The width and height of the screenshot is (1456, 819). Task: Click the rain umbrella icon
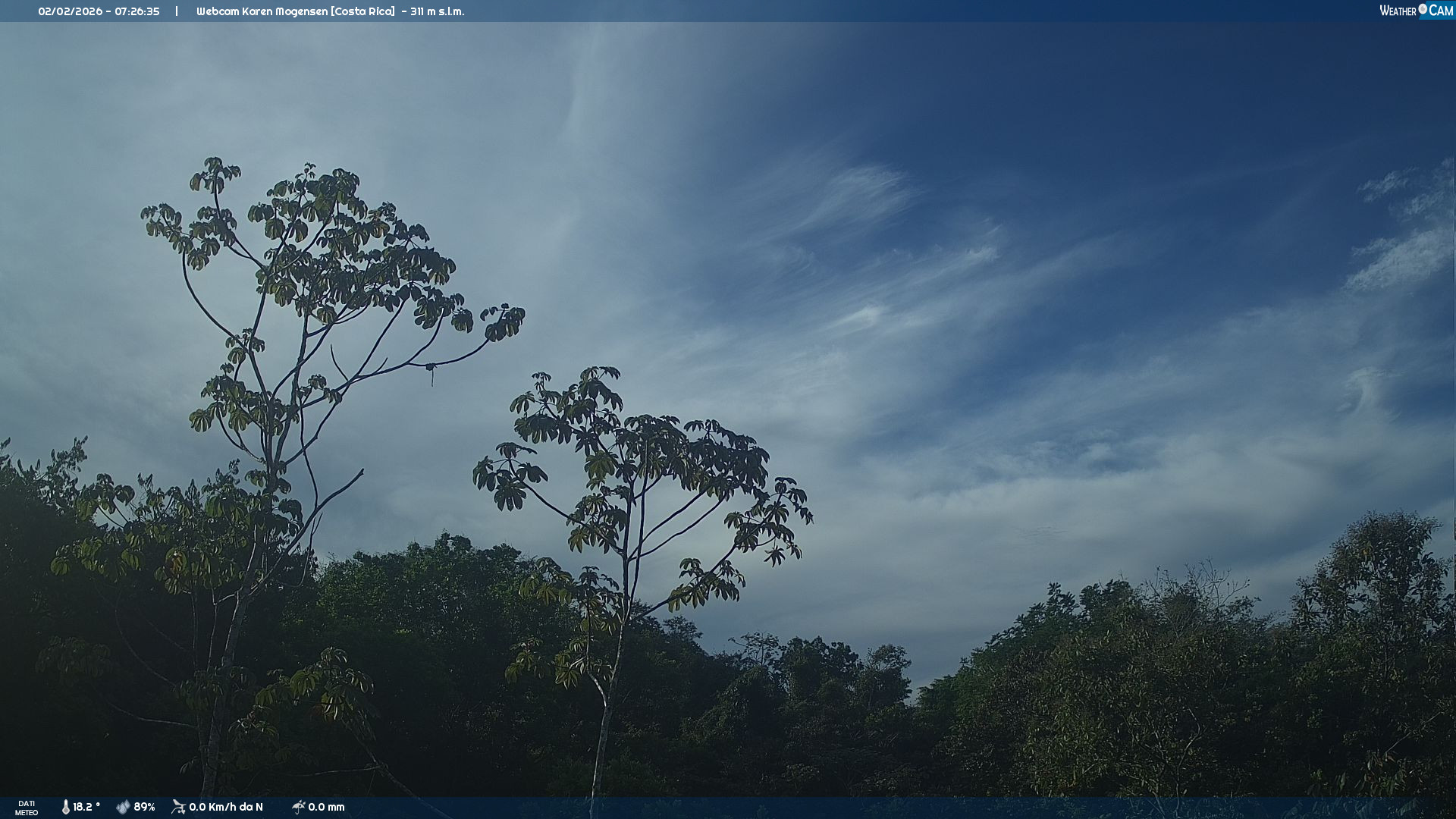[x=298, y=807]
